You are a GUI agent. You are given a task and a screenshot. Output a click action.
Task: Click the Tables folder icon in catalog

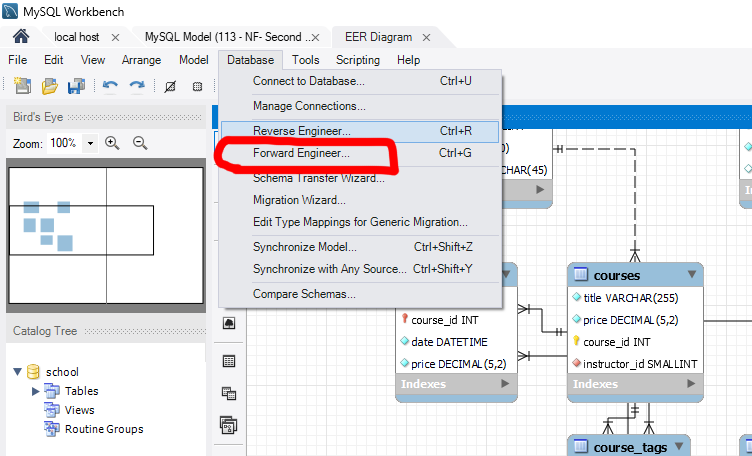tap(52, 391)
